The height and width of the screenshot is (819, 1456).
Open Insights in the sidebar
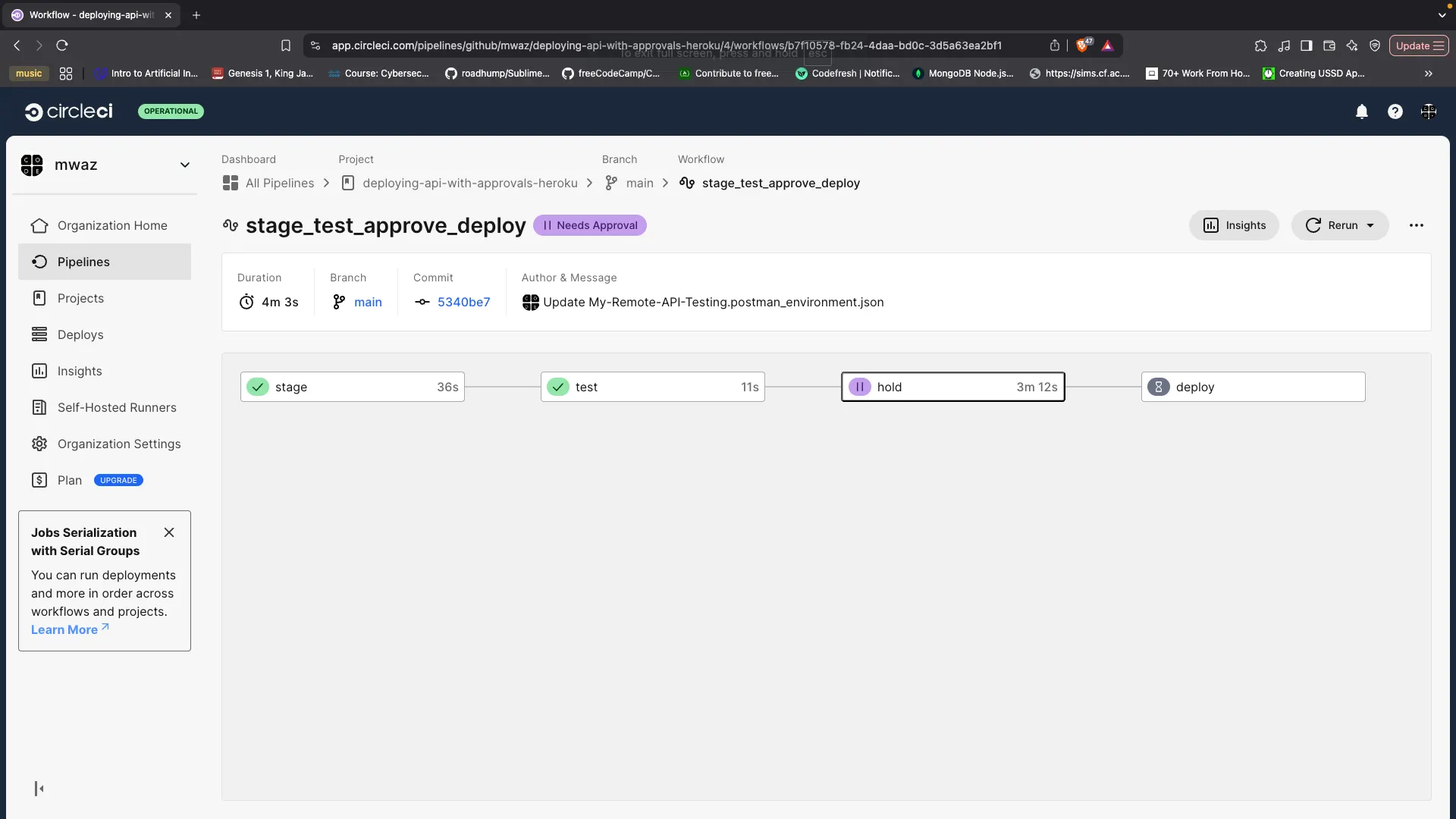point(105,371)
